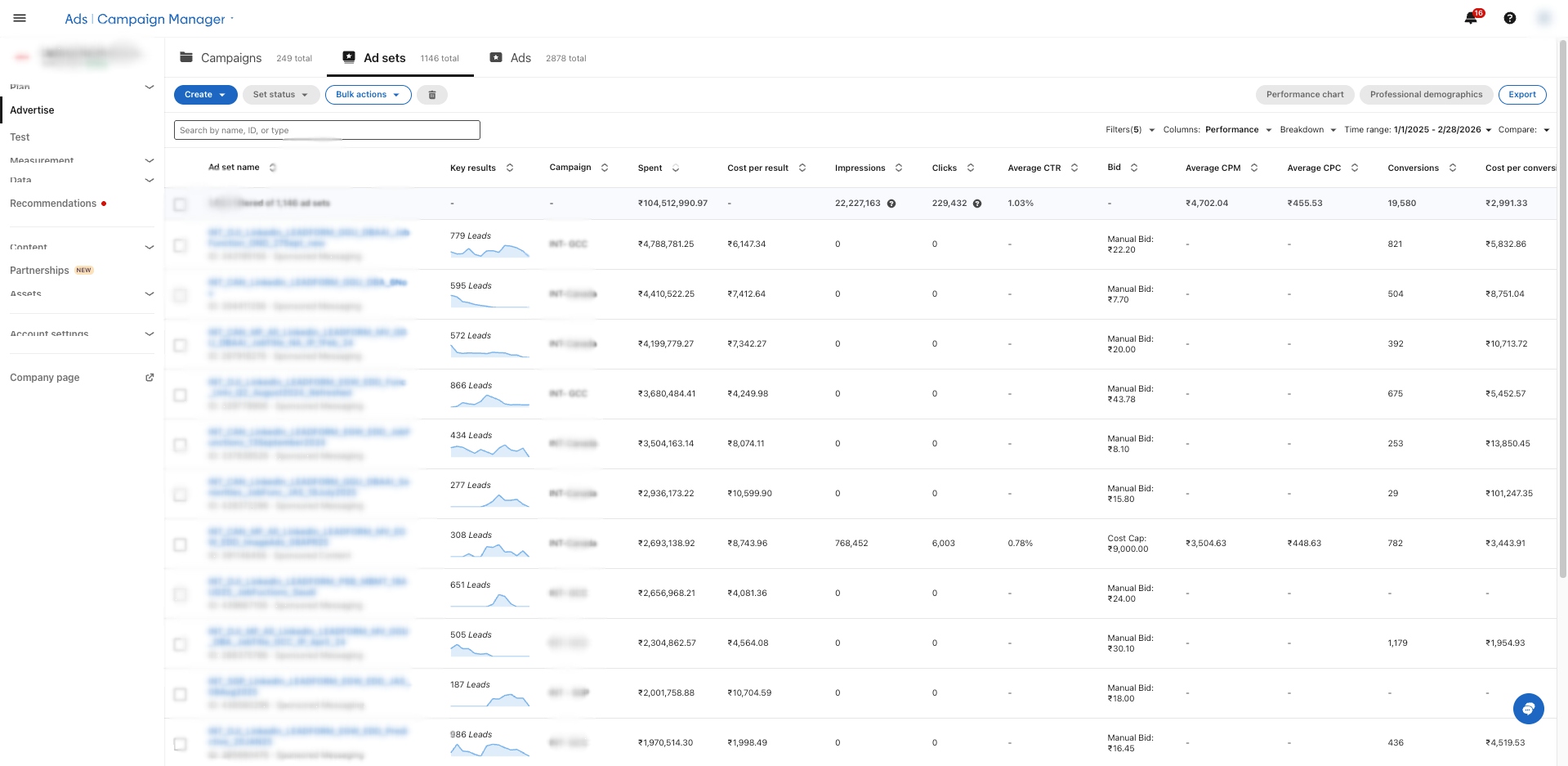1568x766 pixels.
Task: Sort by the Spent column arrow
Action: (676, 168)
